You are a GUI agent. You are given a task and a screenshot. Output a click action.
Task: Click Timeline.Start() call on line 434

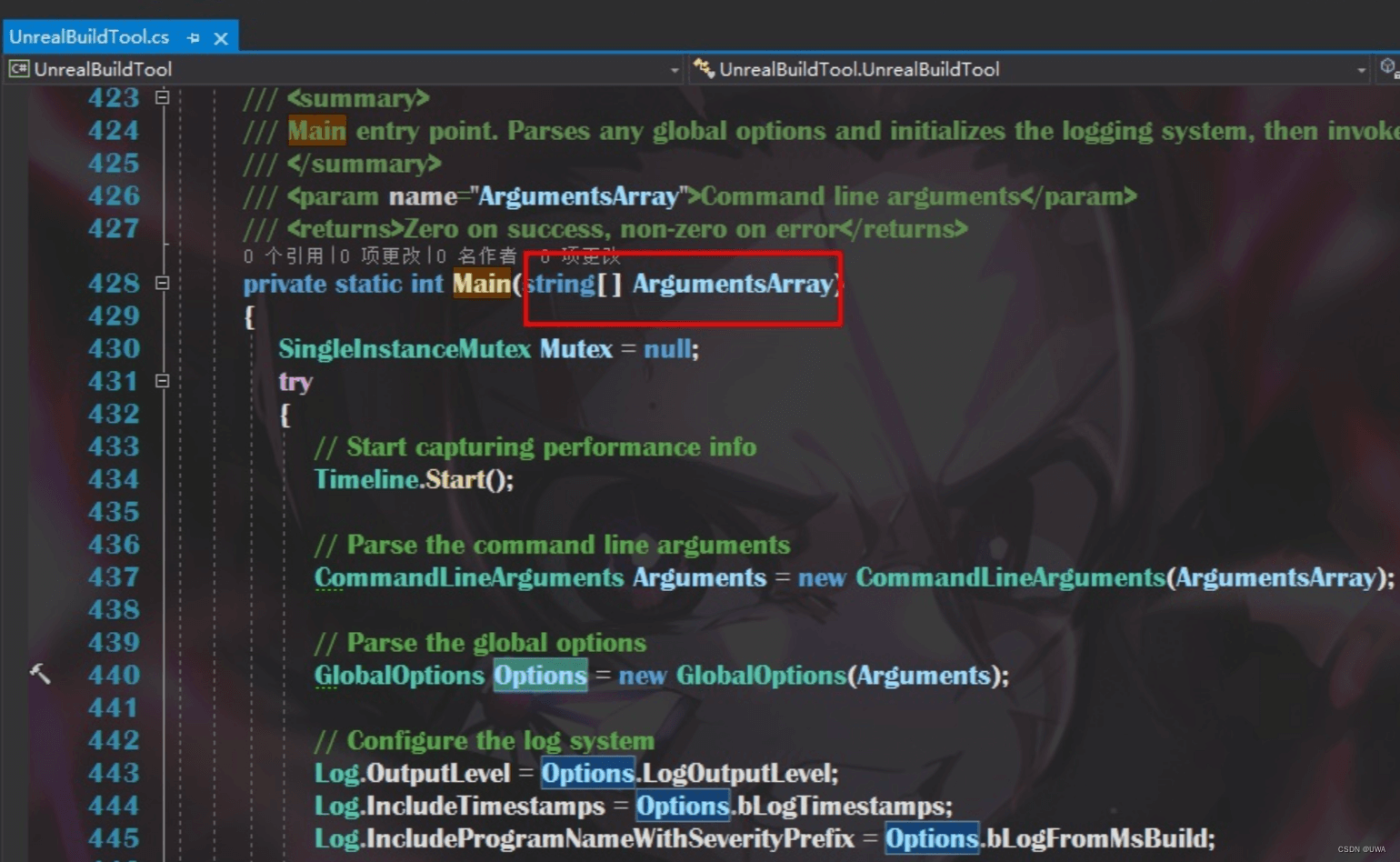point(414,479)
